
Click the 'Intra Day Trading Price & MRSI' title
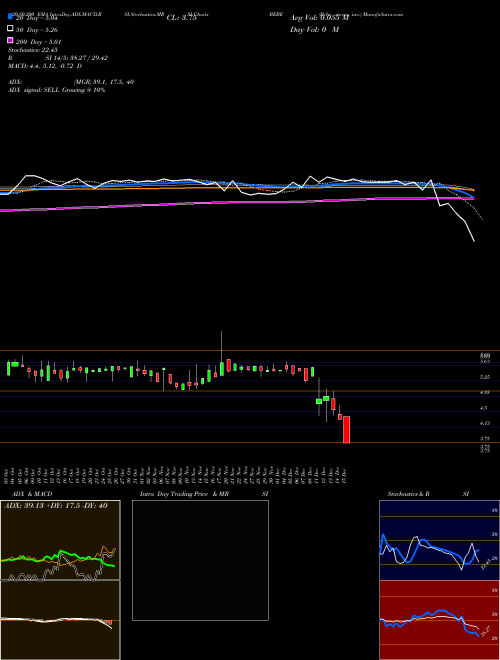click(x=204, y=494)
